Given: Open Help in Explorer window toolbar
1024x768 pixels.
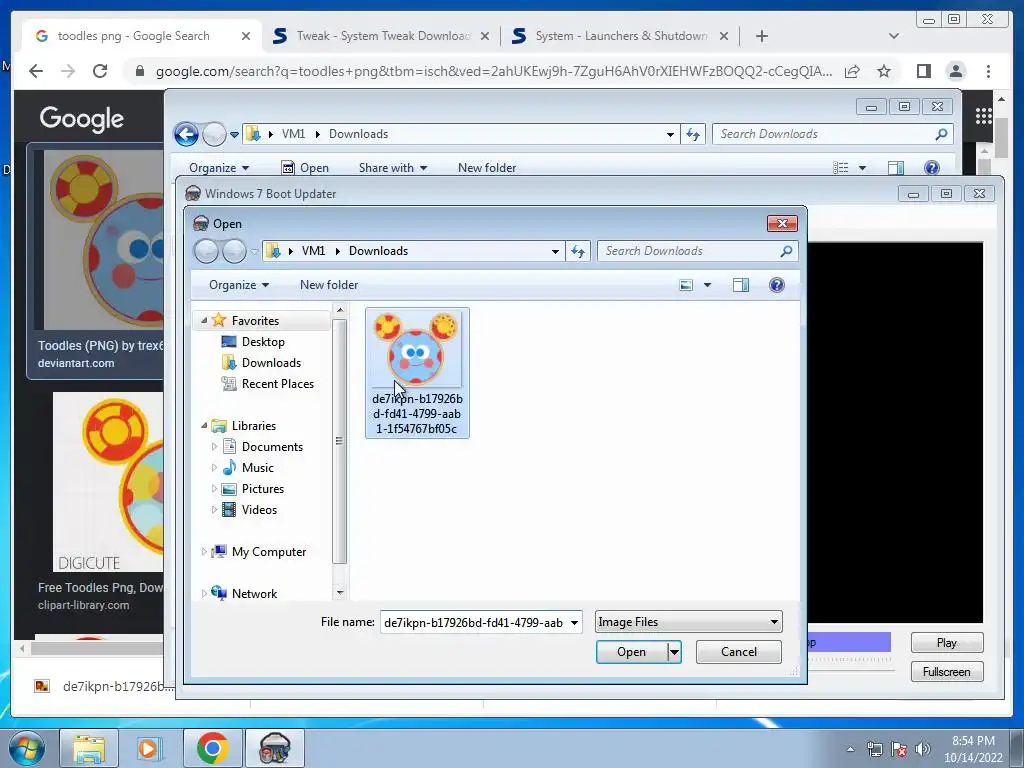Looking at the screenshot, I should (932, 168).
